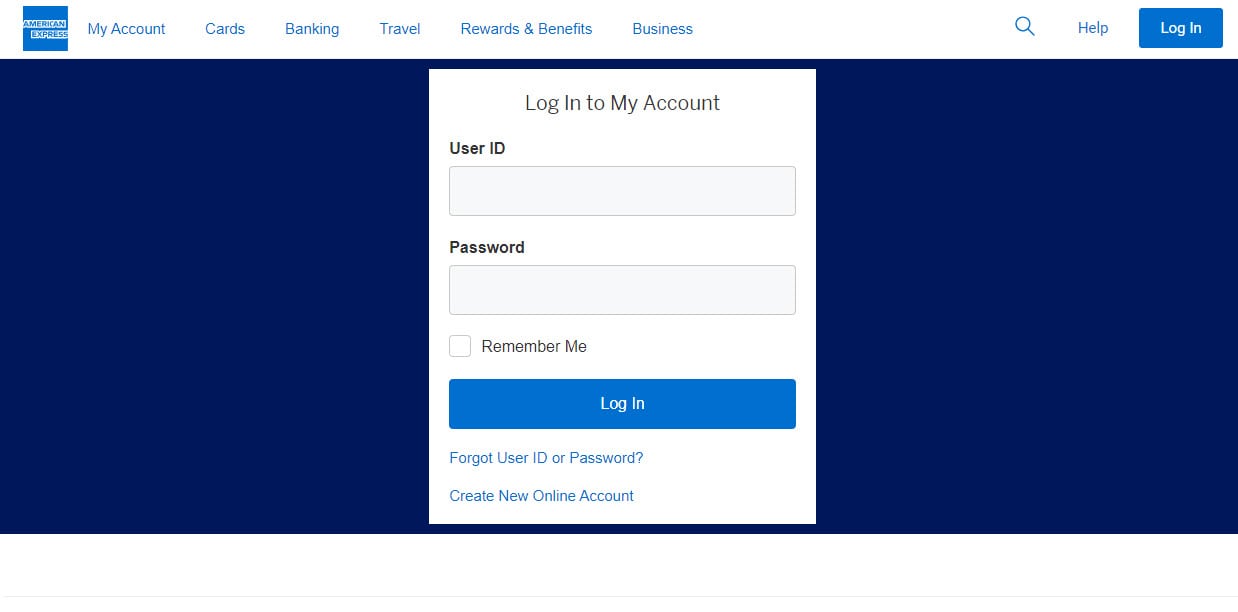The height and width of the screenshot is (612, 1238).
Task: Select the Banking menu item
Action: [x=312, y=29]
